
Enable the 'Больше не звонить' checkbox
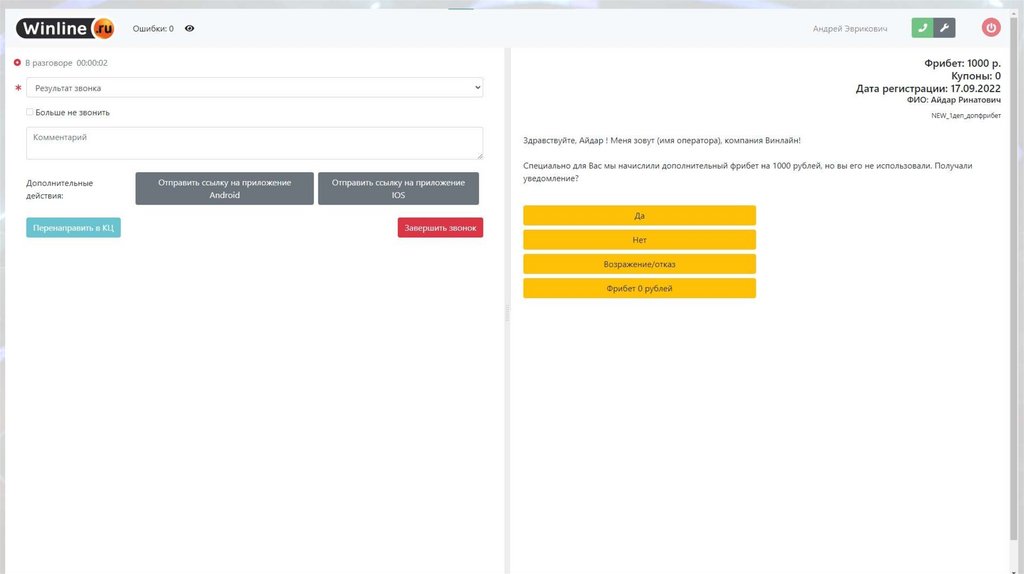coord(30,112)
